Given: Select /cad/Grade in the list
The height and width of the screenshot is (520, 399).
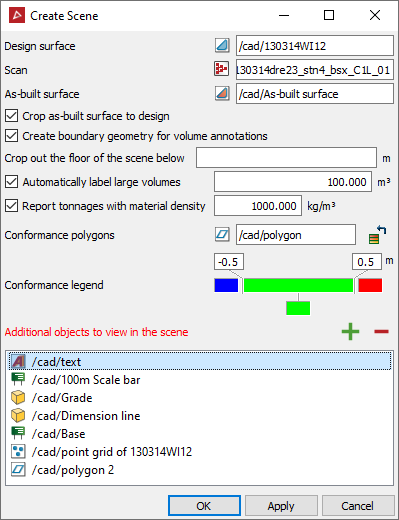Looking at the screenshot, I should 200,398.
